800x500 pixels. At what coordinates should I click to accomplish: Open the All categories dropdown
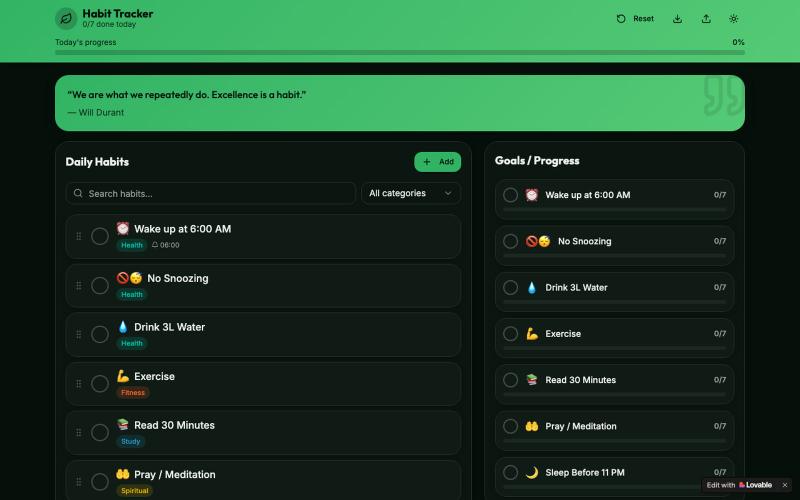411,193
